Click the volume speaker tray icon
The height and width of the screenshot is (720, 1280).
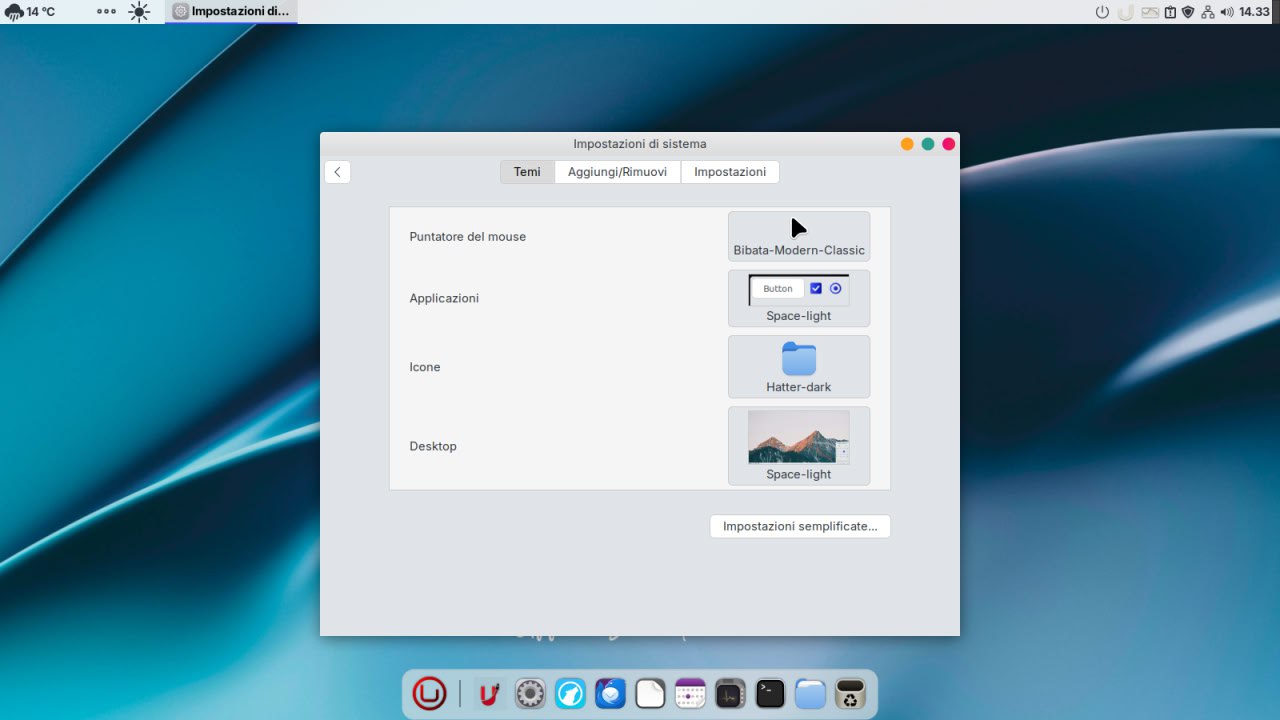coord(1227,12)
